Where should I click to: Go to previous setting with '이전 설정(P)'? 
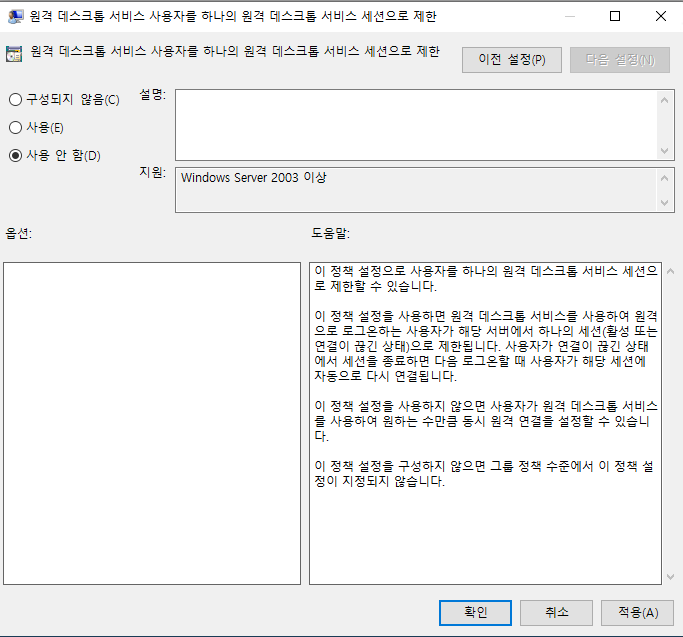[x=511, y=60]
